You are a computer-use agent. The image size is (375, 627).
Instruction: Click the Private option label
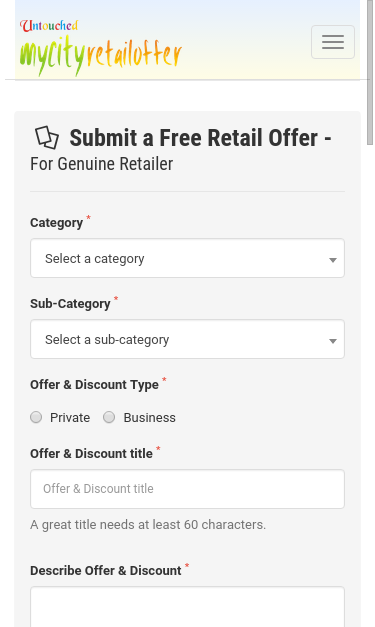pos(70,417)
